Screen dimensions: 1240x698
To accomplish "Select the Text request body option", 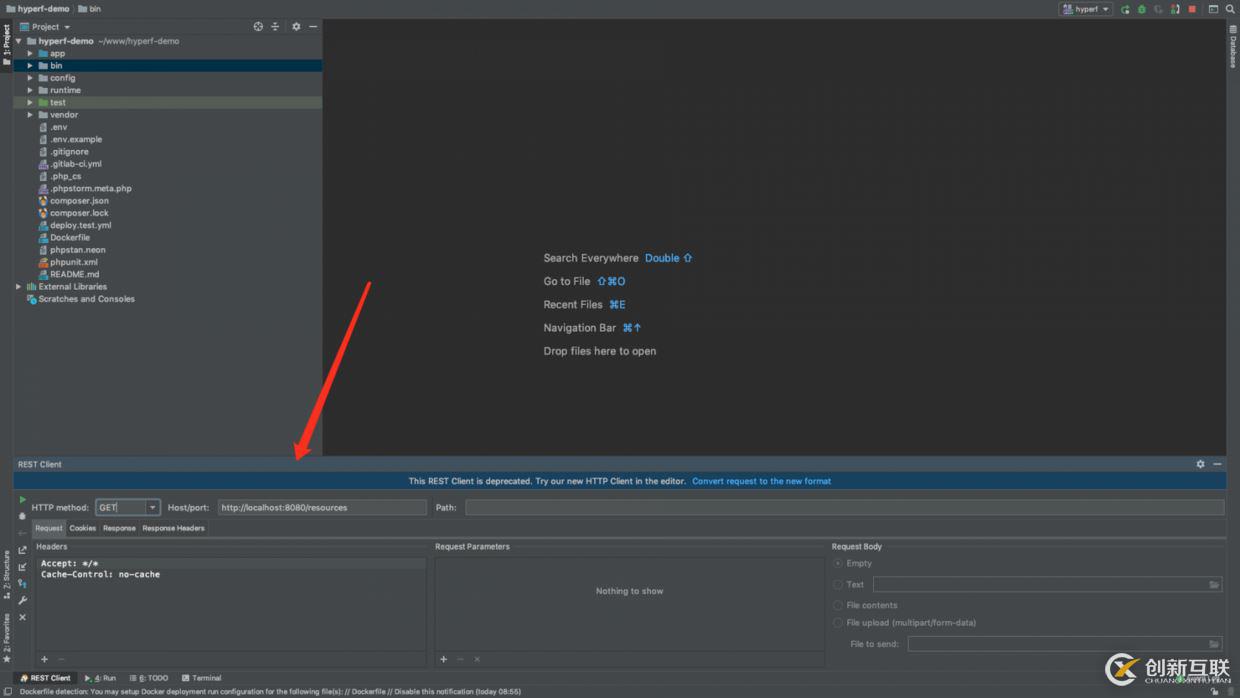I will click(x=838, y=585).
